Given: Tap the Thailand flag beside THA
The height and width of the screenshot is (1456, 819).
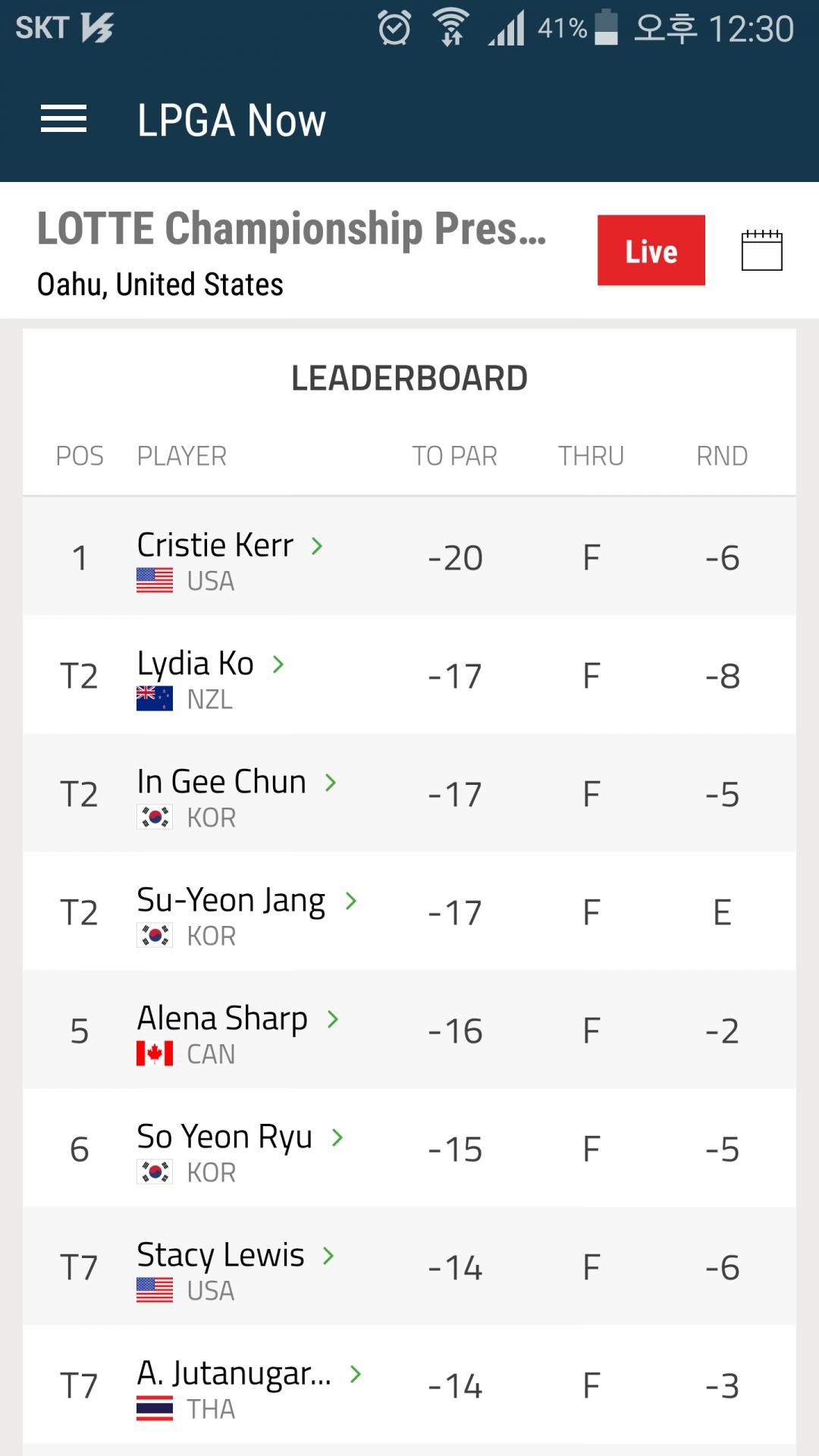Looking at the screenshot, I should pyautogui.click(x=155, y=1409).
